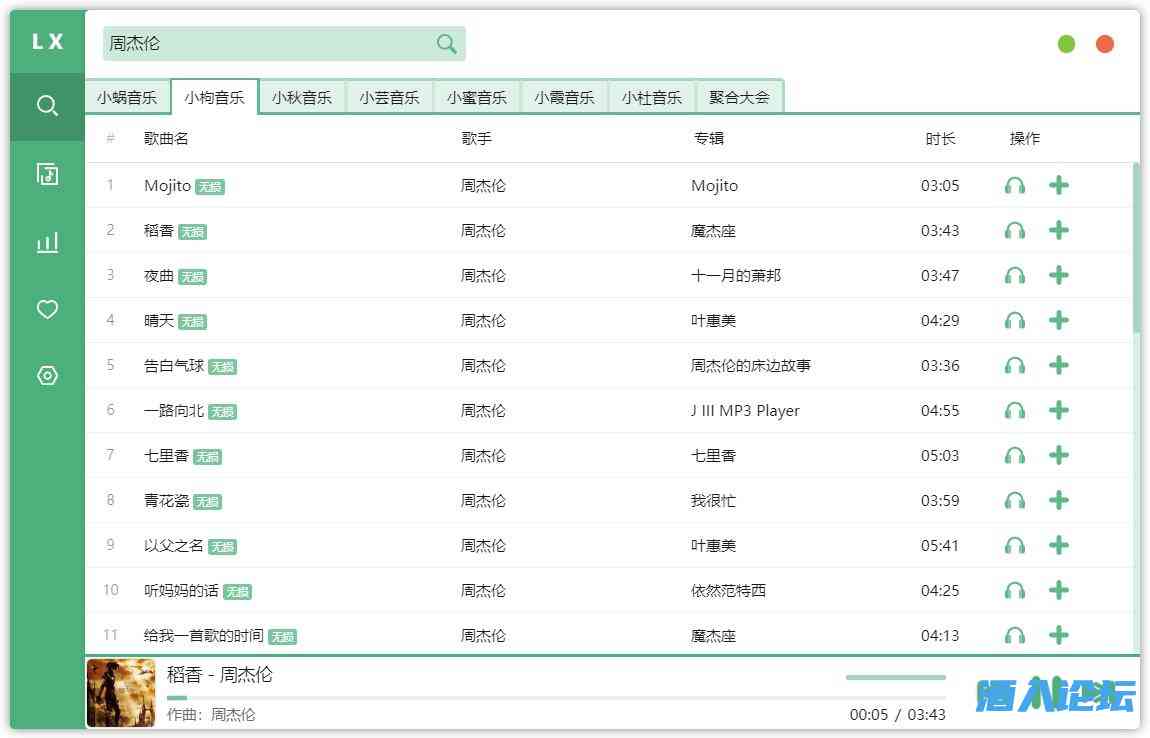This screenshot has height=738, width=1150.
Task: Add 稻香 to a list with plus icon
Action: click(x=1059, y=231)
